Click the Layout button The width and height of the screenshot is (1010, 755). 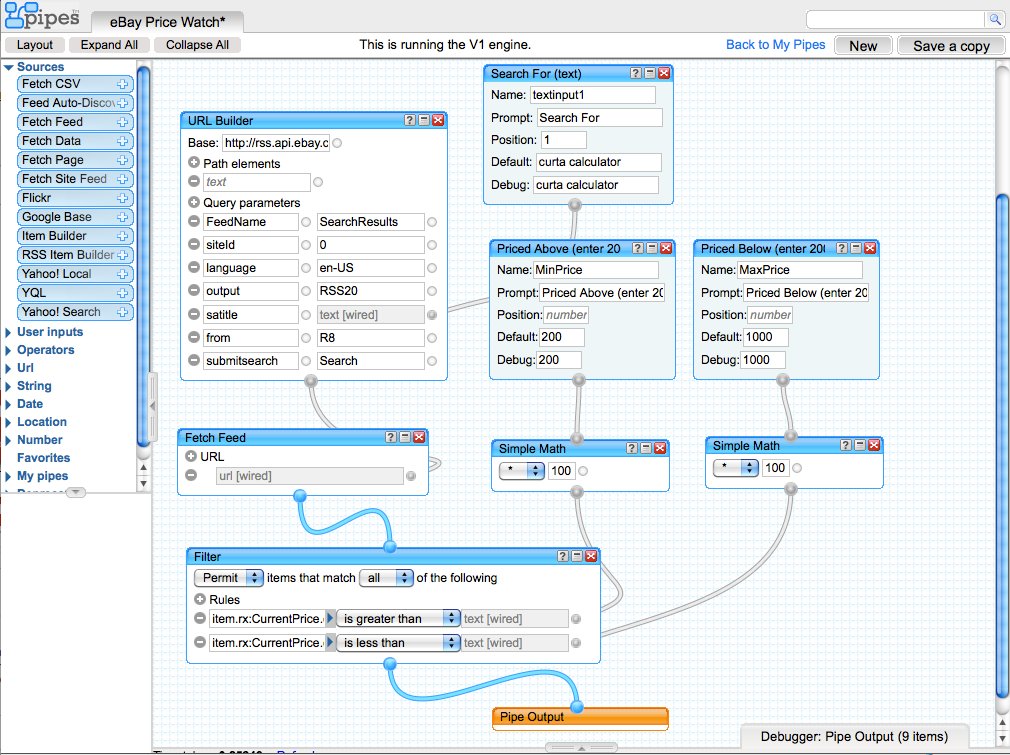[35, 44]
